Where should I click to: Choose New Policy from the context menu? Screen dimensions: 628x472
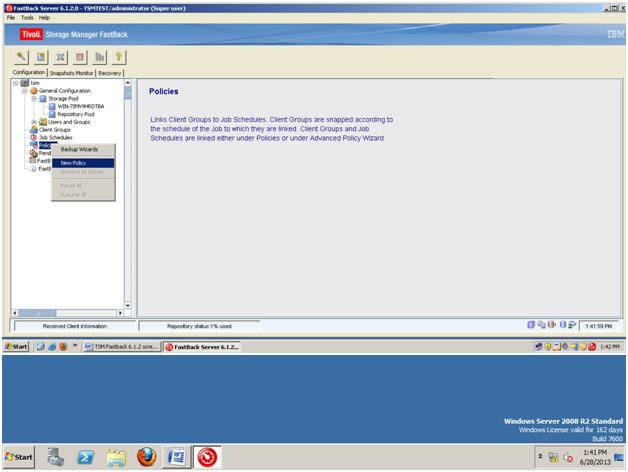[x=83, y=163]
